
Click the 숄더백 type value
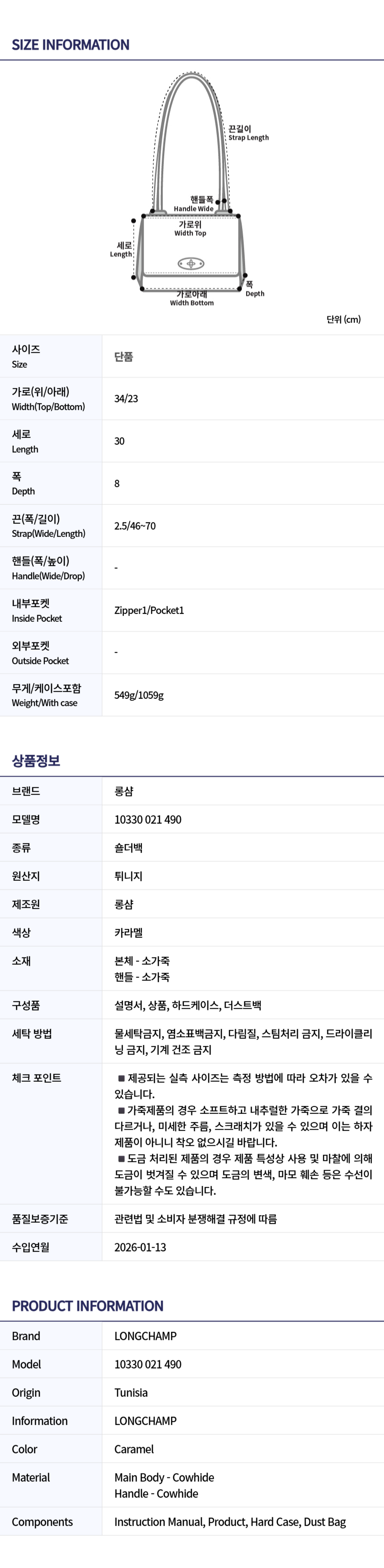click(128, 847)
